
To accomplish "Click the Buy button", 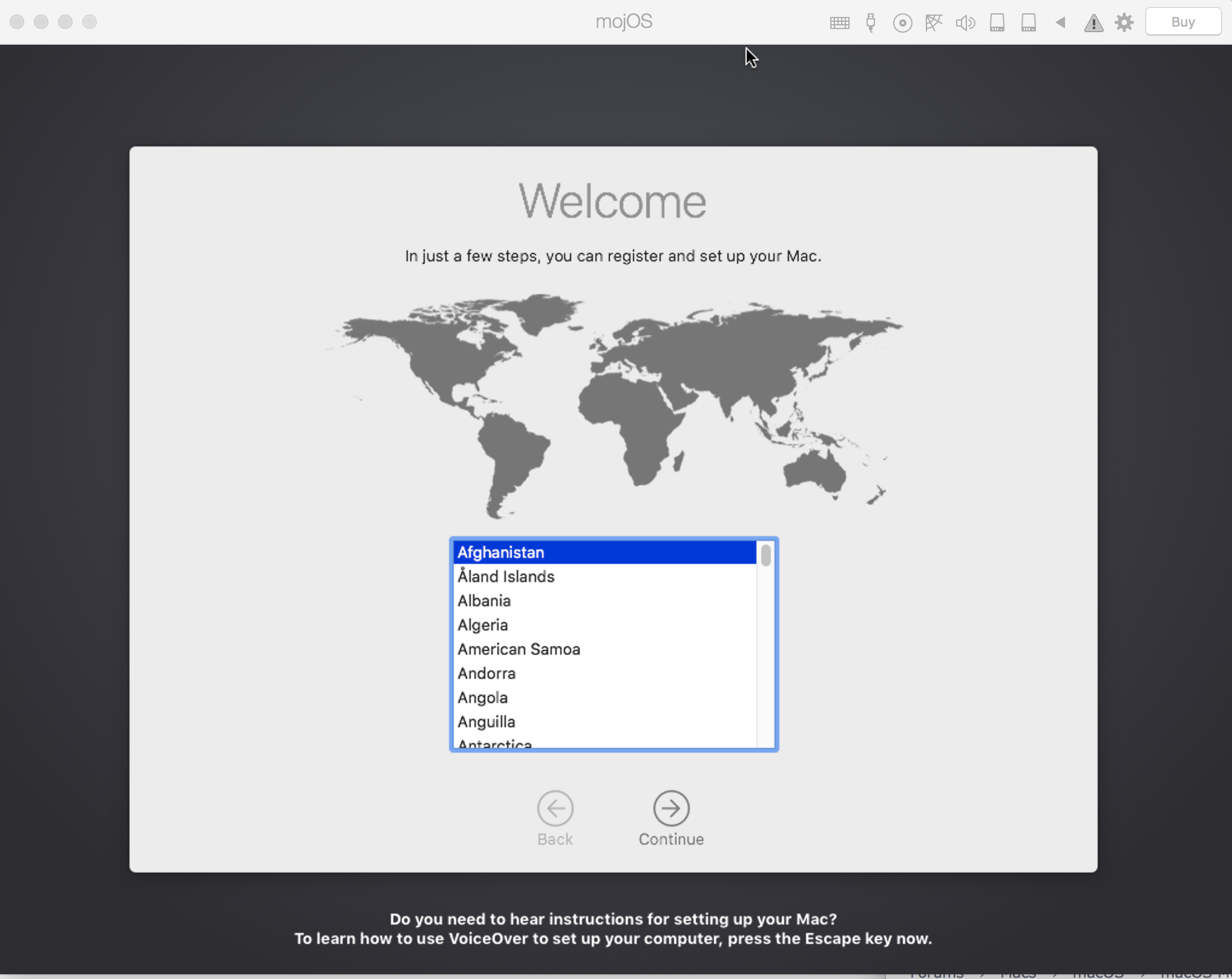I will 1183,22.
